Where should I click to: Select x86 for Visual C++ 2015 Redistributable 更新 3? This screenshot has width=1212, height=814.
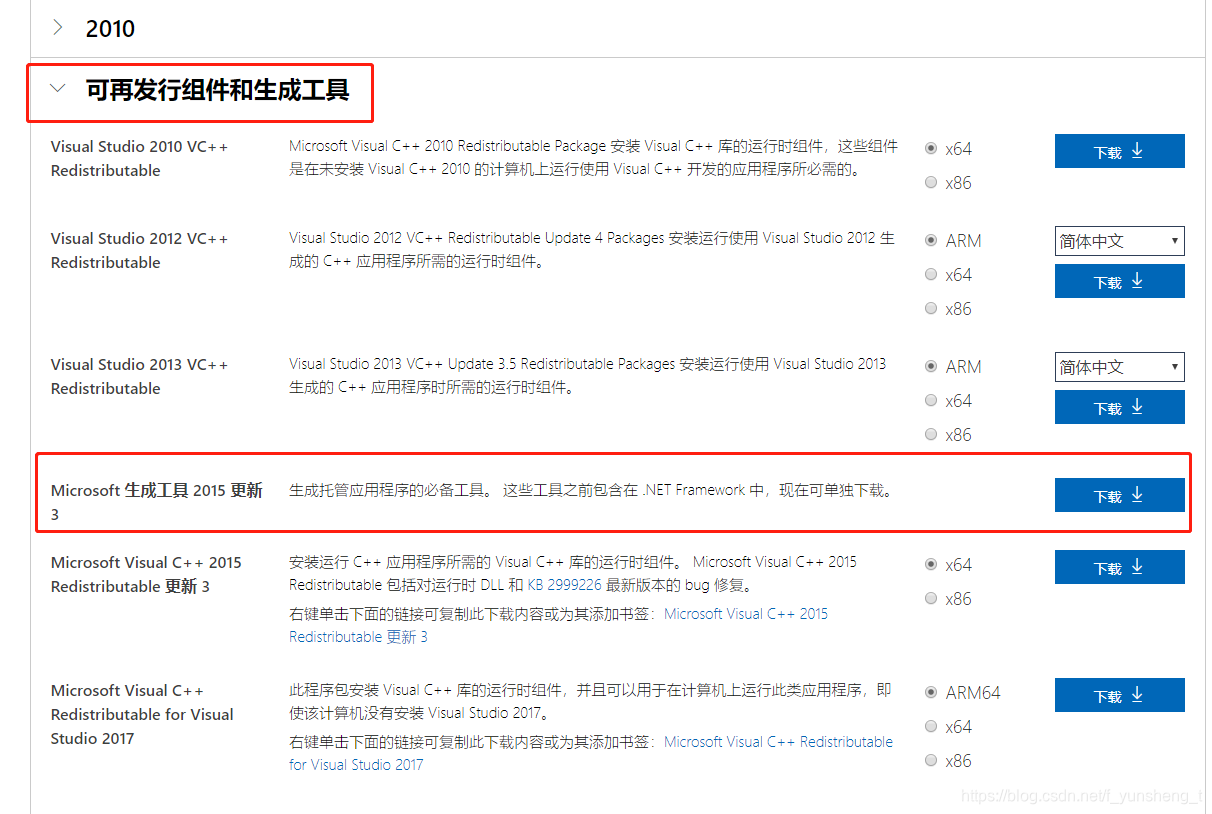pos(931,598)
